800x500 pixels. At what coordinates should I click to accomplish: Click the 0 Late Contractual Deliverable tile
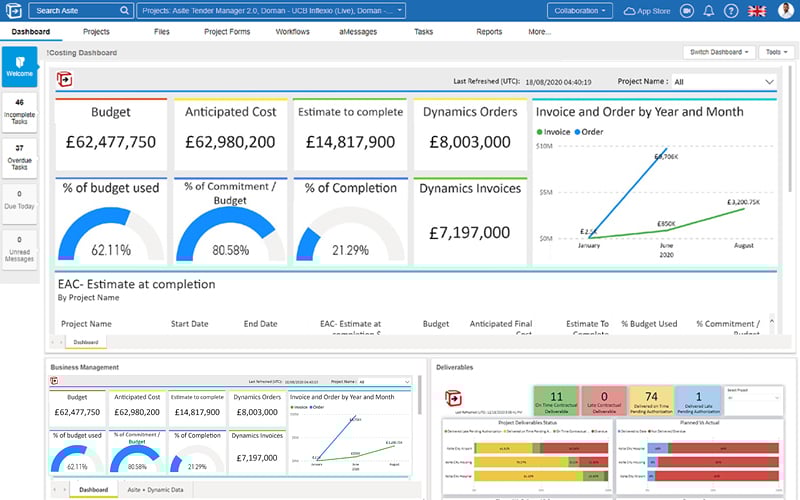click(x=604, y=401)
